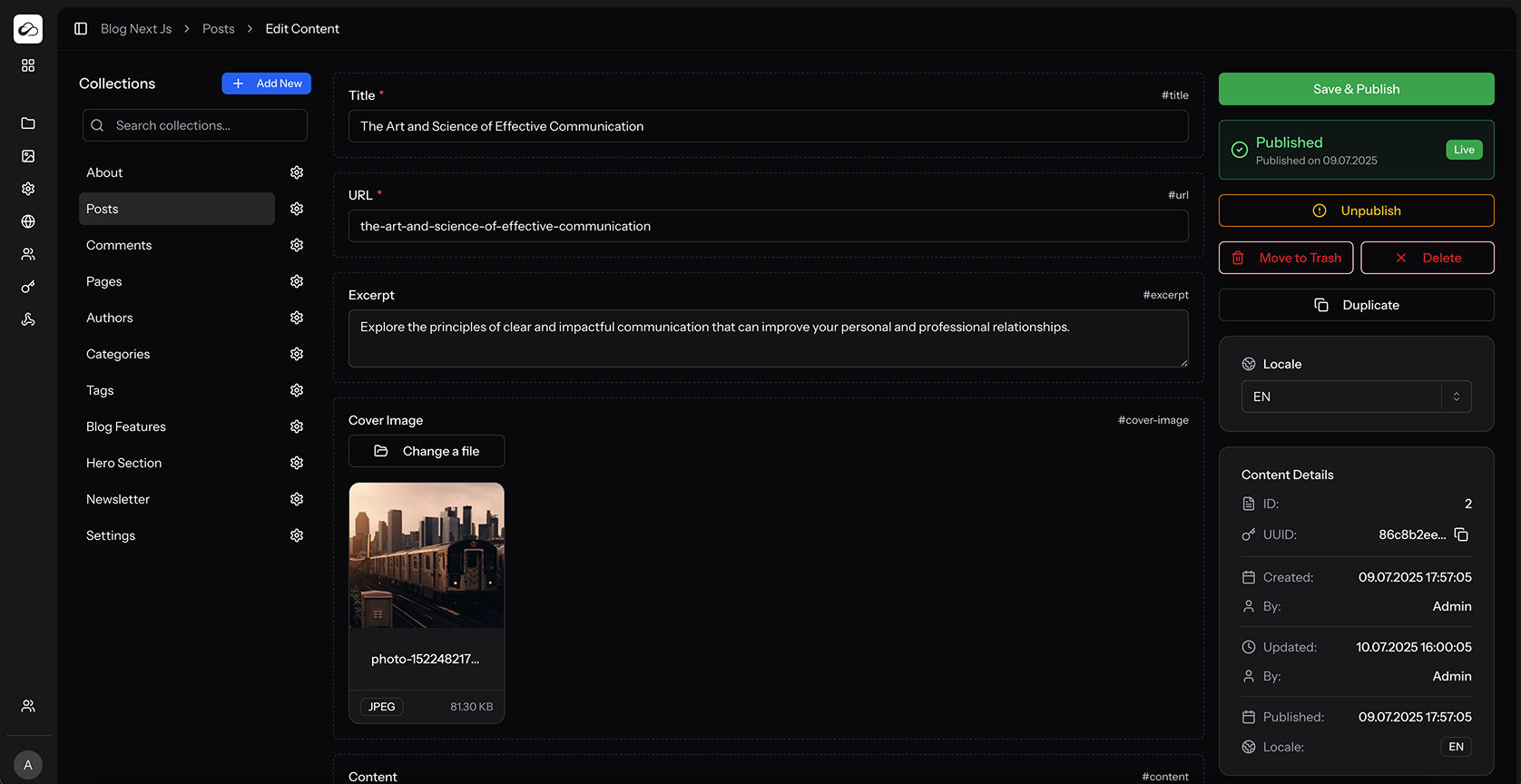Copy the UUID with the copy icon

[1461, 534]
